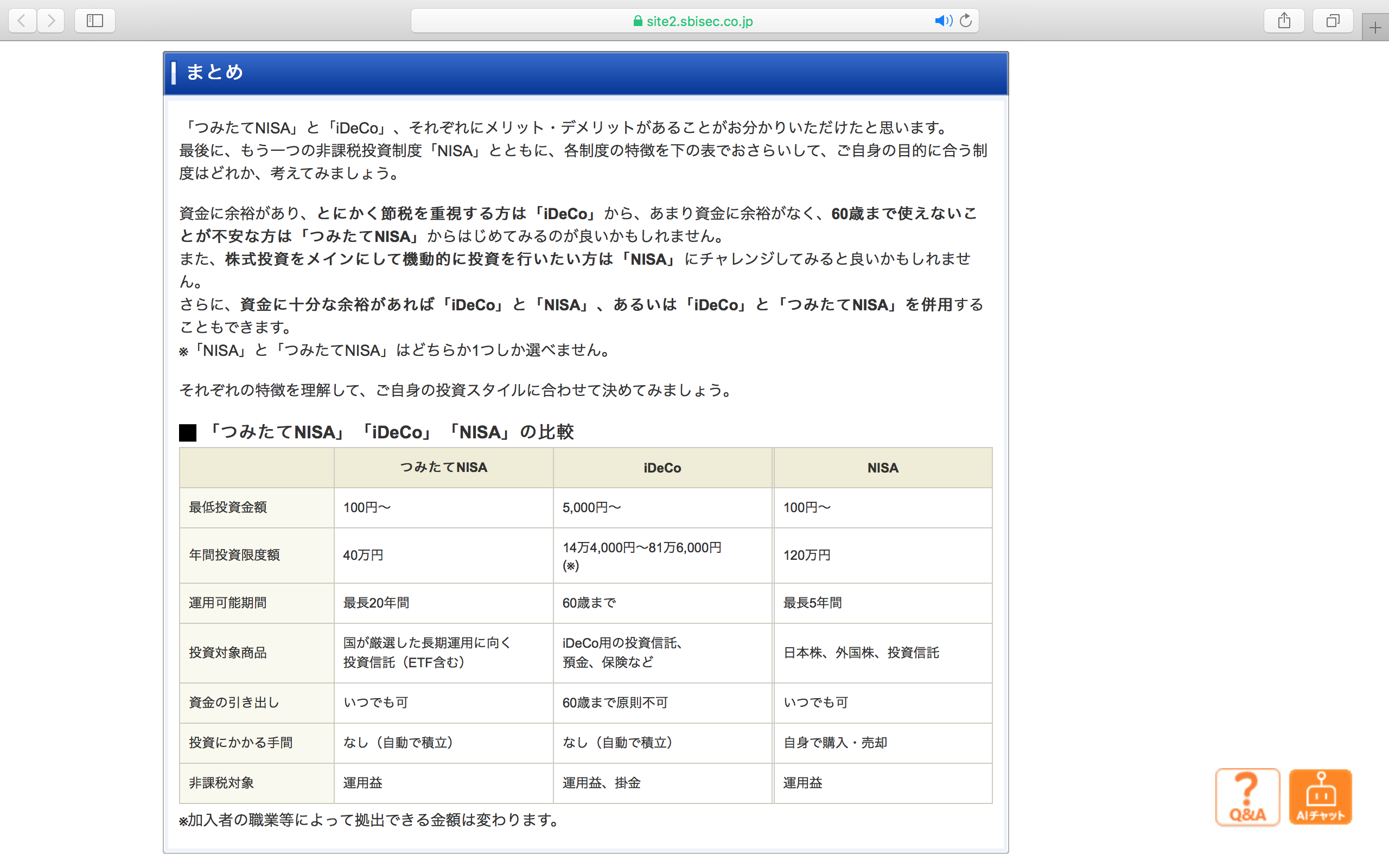This screenshot has width=1389, height=868.
Task: Click the iDeCo用の投資信託、預金、保険など cell
Action: [662, 653]
